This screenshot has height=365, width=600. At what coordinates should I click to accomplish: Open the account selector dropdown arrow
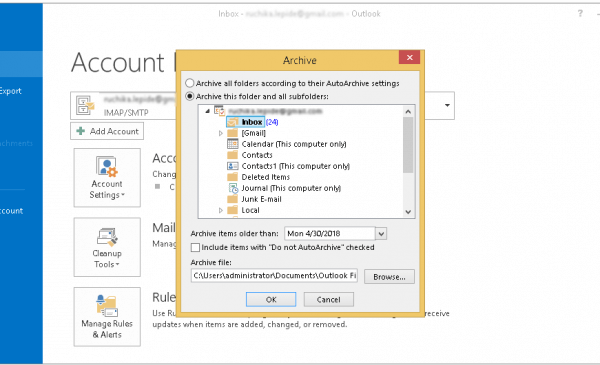[447, 105]
